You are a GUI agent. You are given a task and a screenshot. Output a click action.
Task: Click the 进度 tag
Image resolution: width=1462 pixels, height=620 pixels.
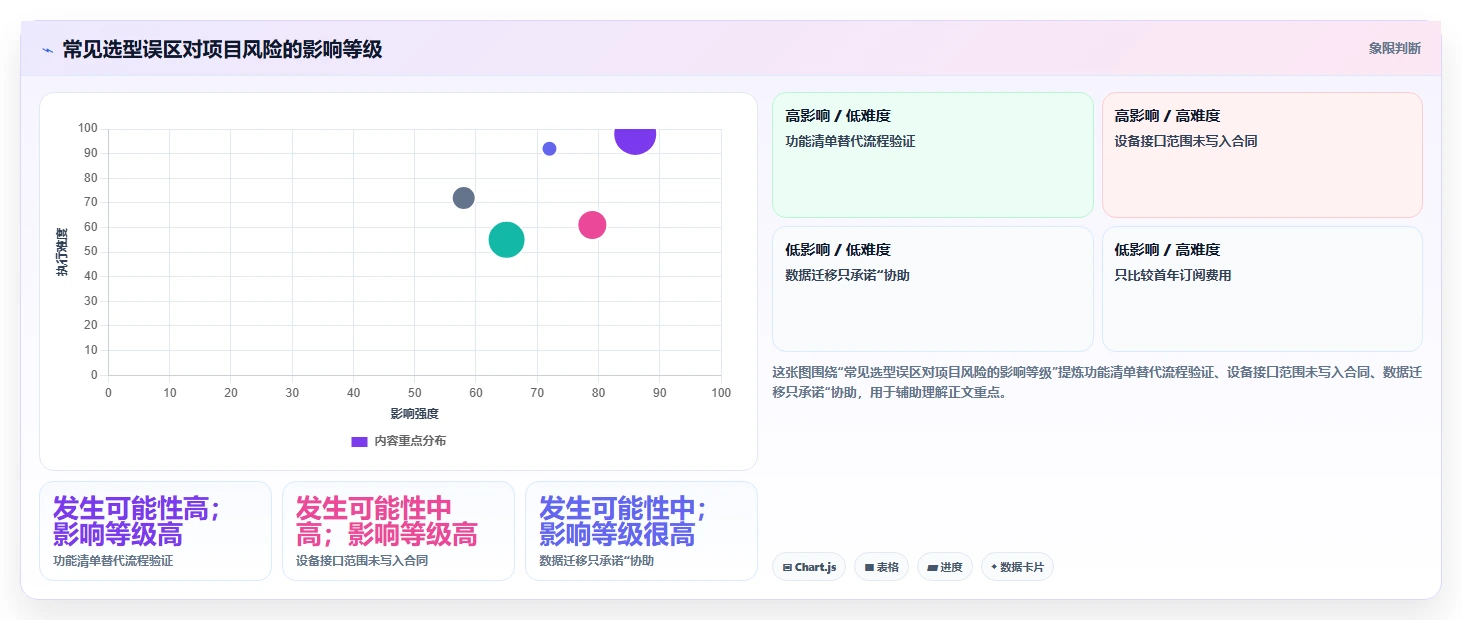945,567
